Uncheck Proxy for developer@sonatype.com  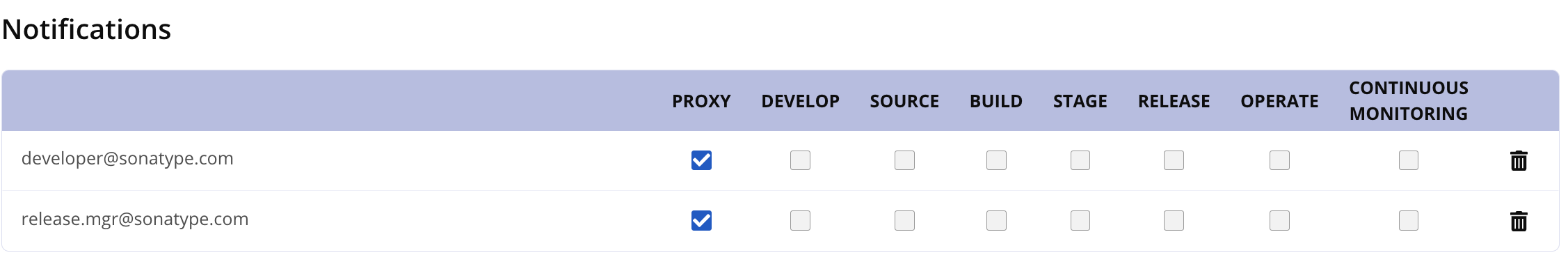[x=701, y=160]
